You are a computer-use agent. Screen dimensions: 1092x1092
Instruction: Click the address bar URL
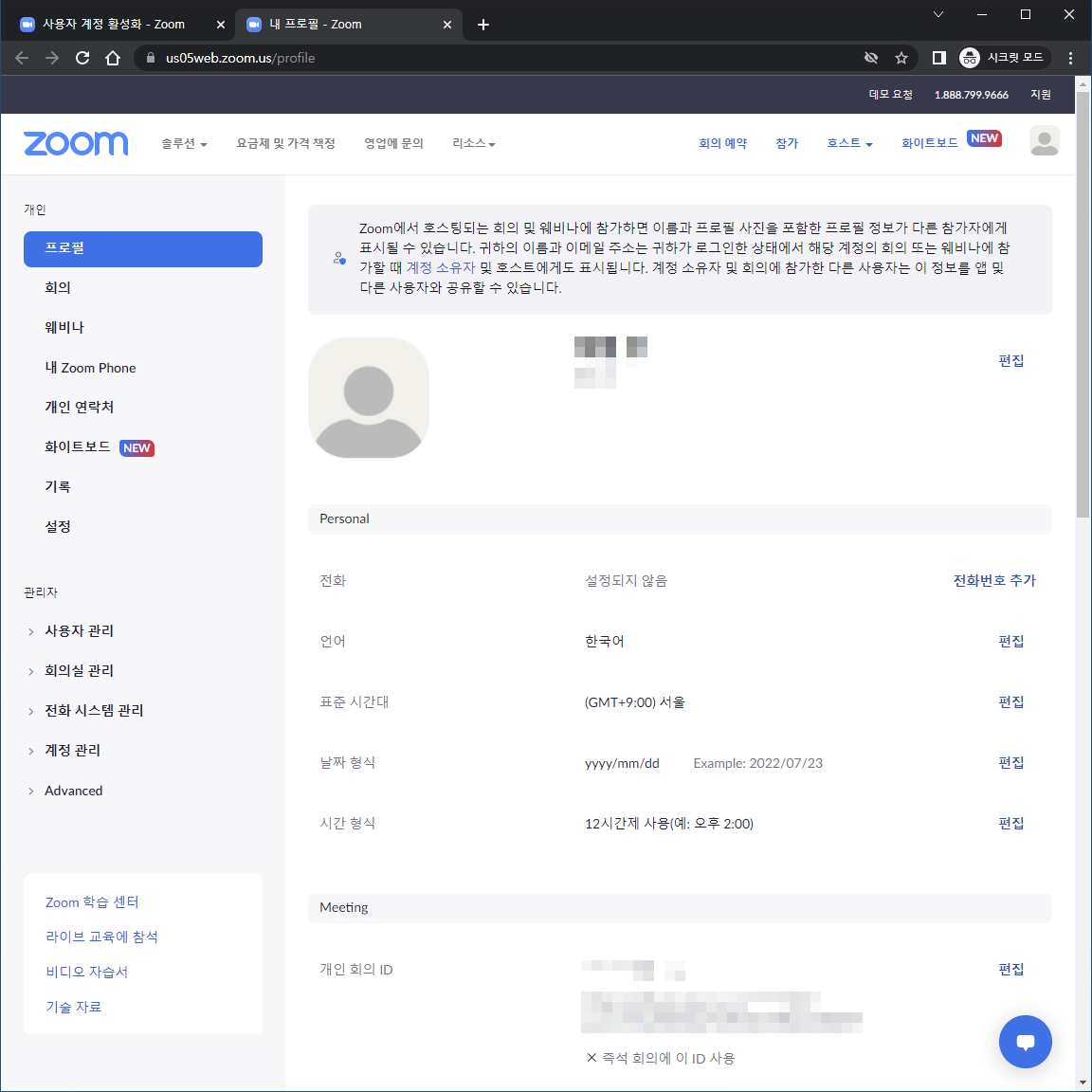240,58
